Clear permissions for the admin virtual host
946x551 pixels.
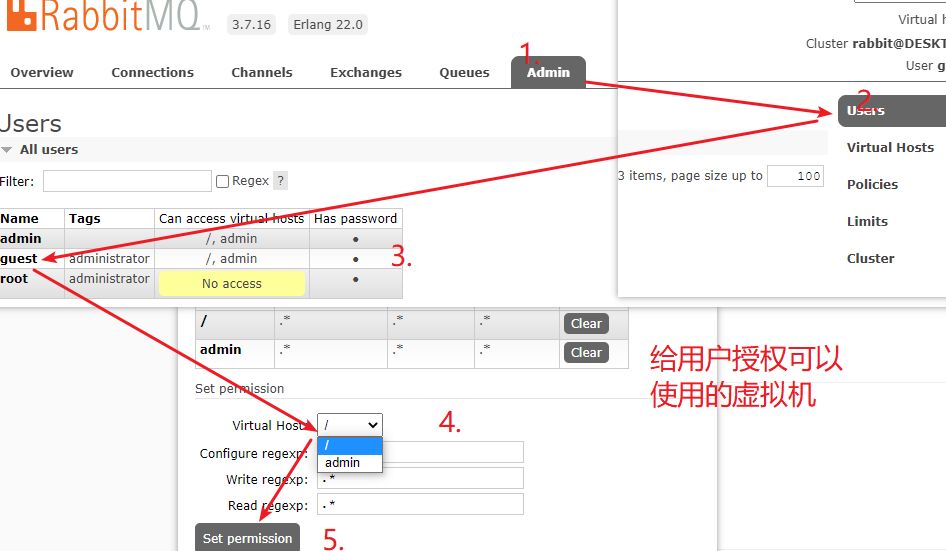pos(586,352)
